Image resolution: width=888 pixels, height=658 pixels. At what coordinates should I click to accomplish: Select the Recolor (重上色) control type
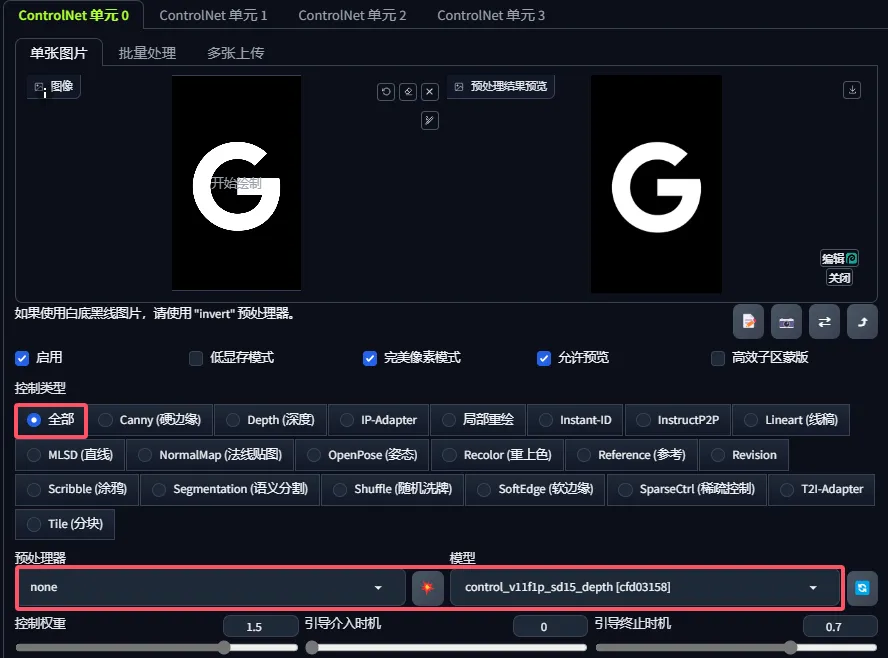(497, 455)
